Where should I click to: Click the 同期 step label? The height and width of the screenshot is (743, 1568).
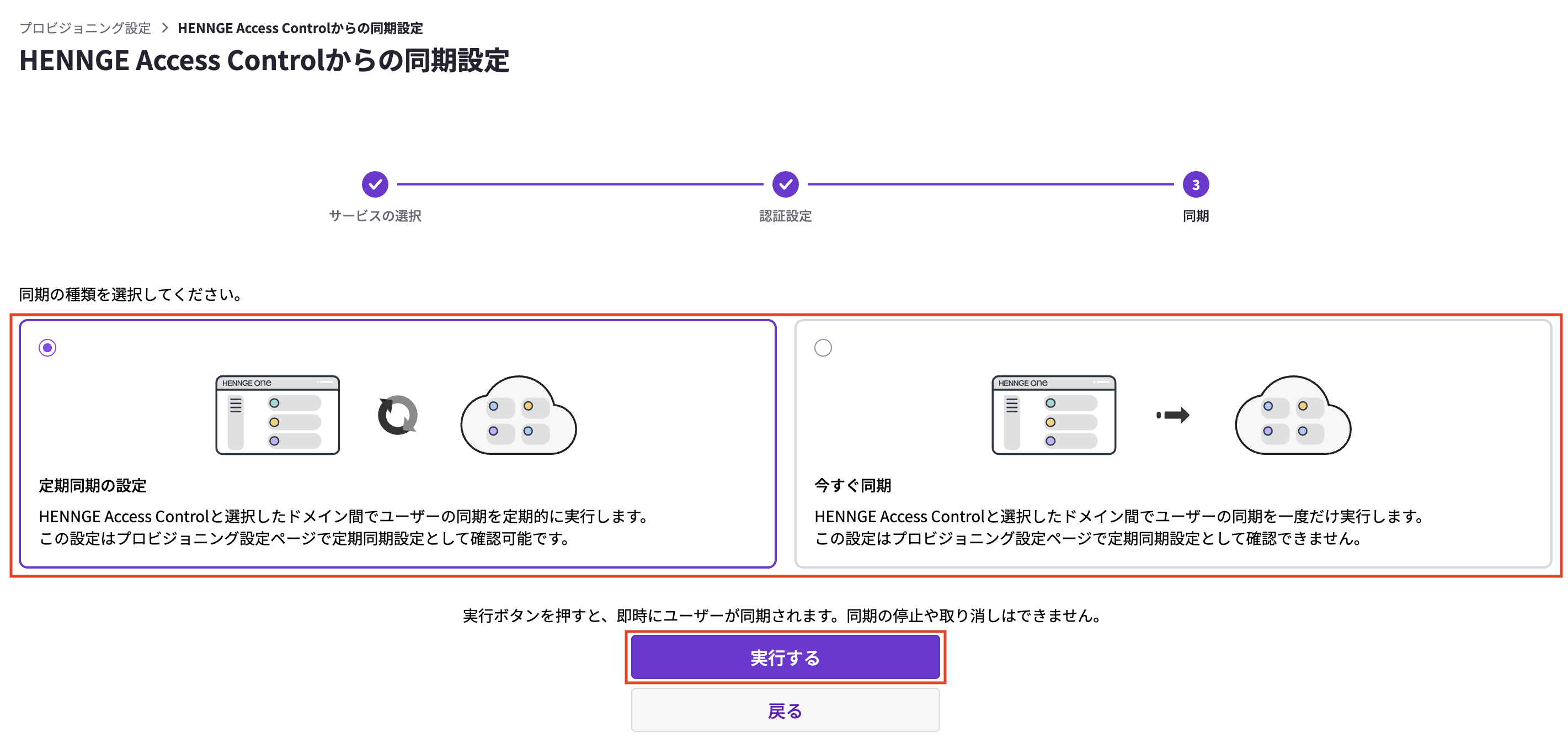1196,216
